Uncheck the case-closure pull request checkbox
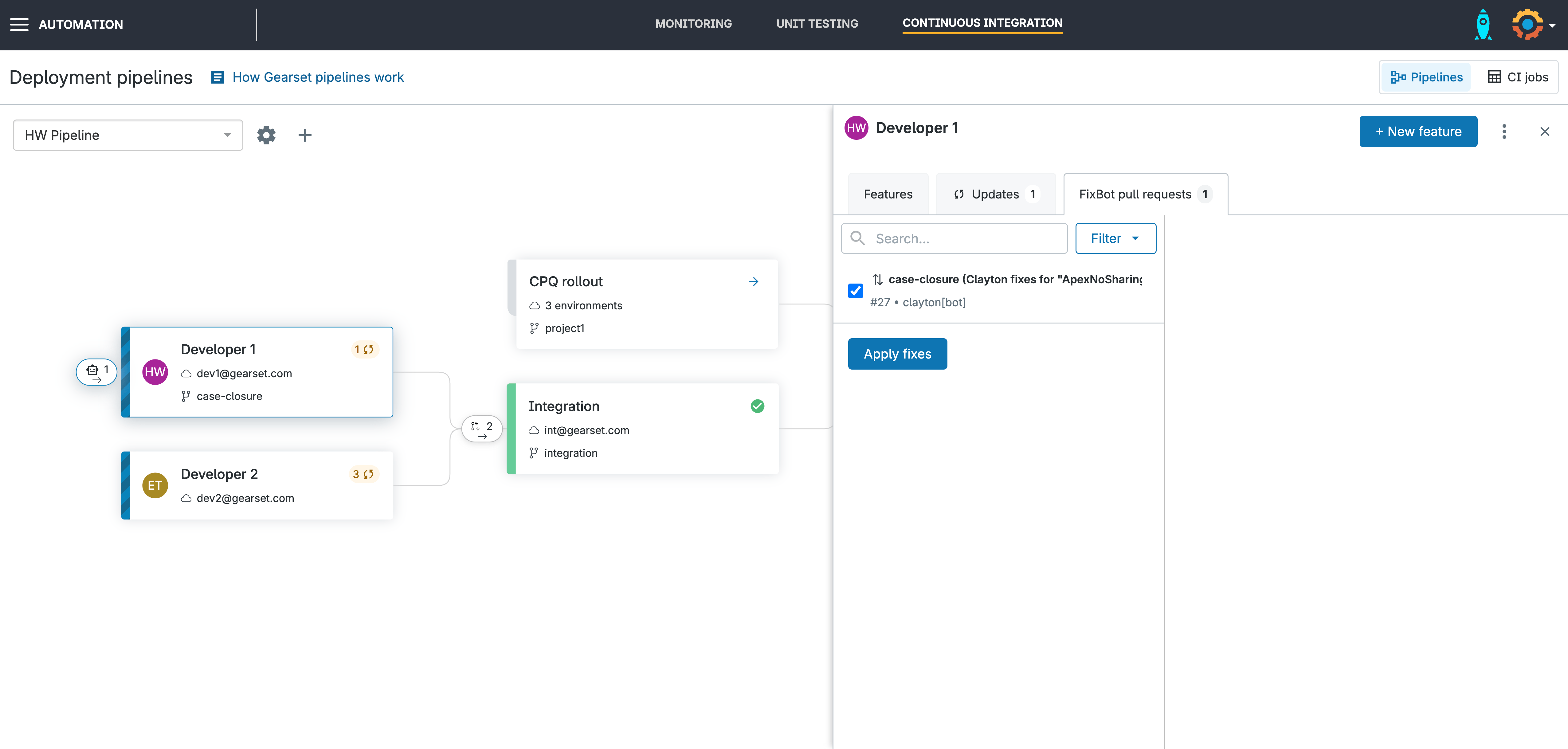 click(x=855, y=290)
